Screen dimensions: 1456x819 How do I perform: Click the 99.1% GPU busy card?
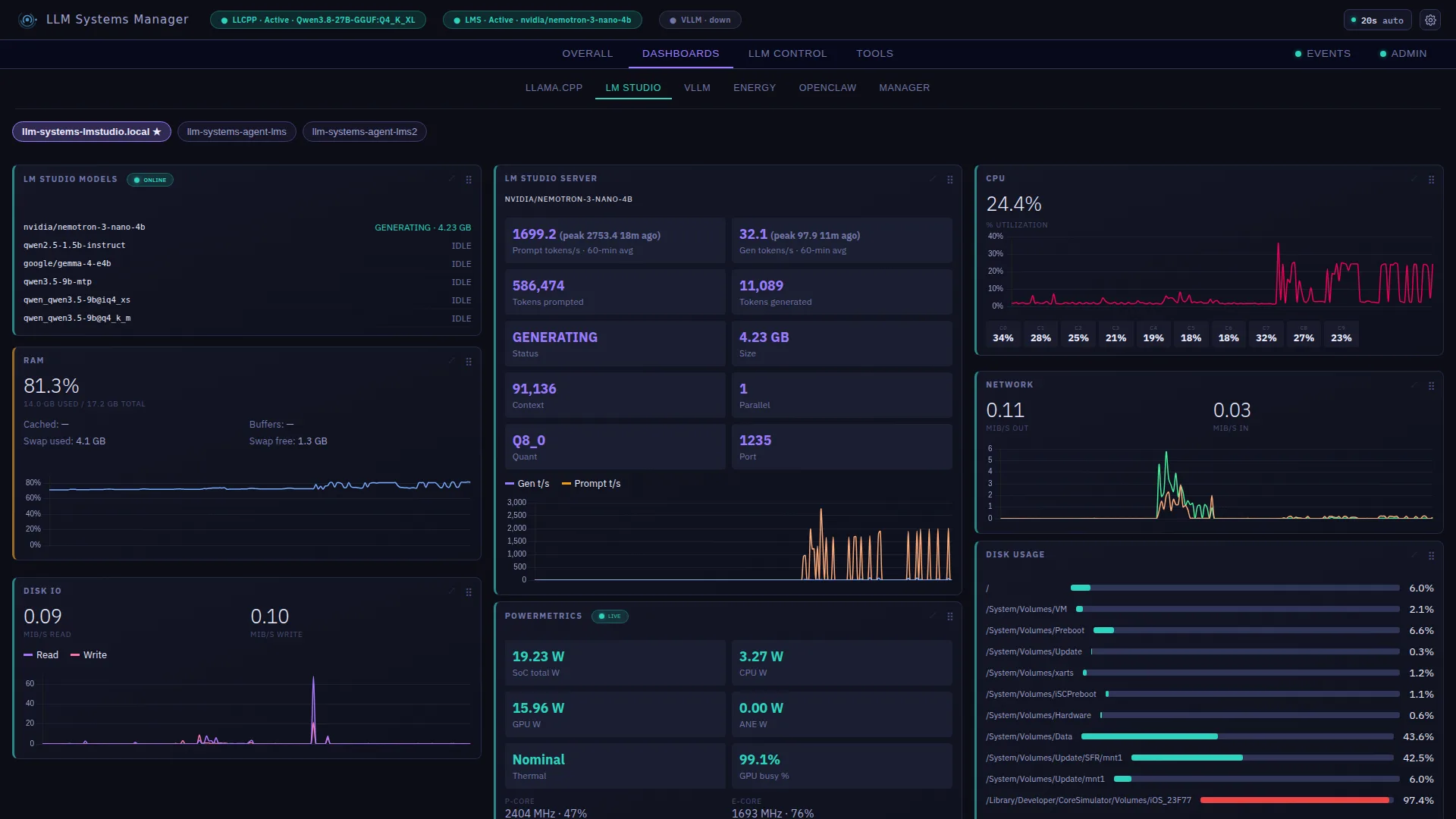tap(842, 766)
